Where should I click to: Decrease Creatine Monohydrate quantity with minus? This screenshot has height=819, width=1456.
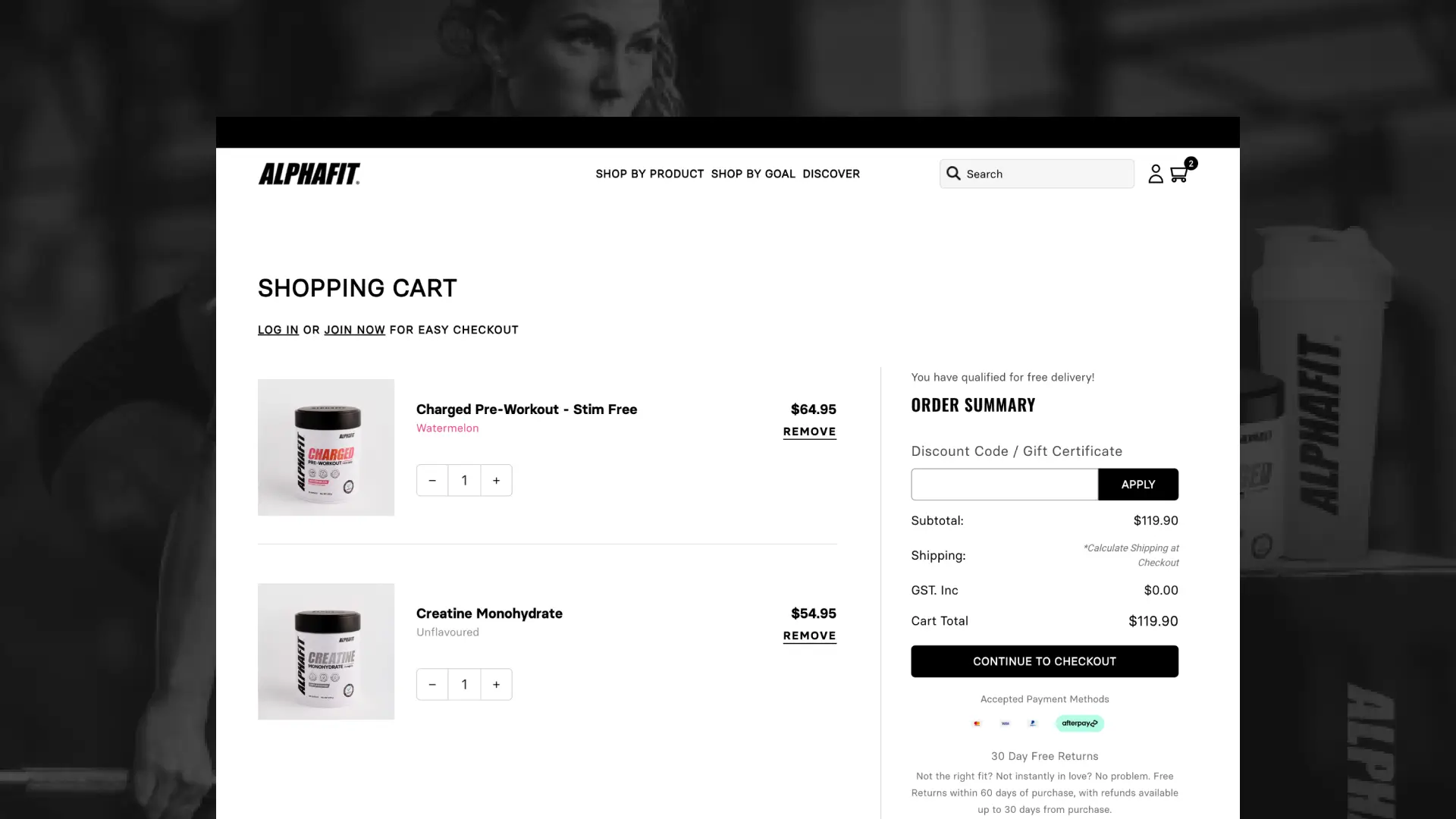[x=432, y=684]
